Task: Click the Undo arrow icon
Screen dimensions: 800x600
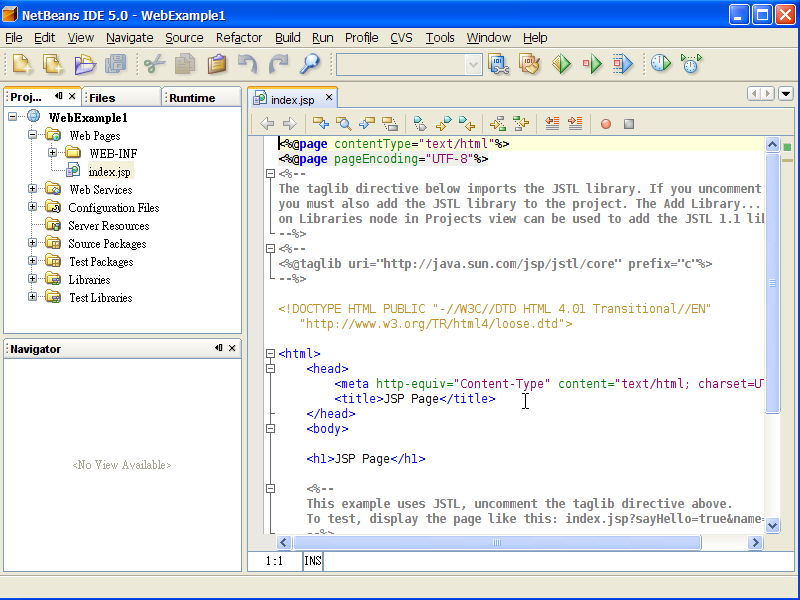Action: click(247, 64)
